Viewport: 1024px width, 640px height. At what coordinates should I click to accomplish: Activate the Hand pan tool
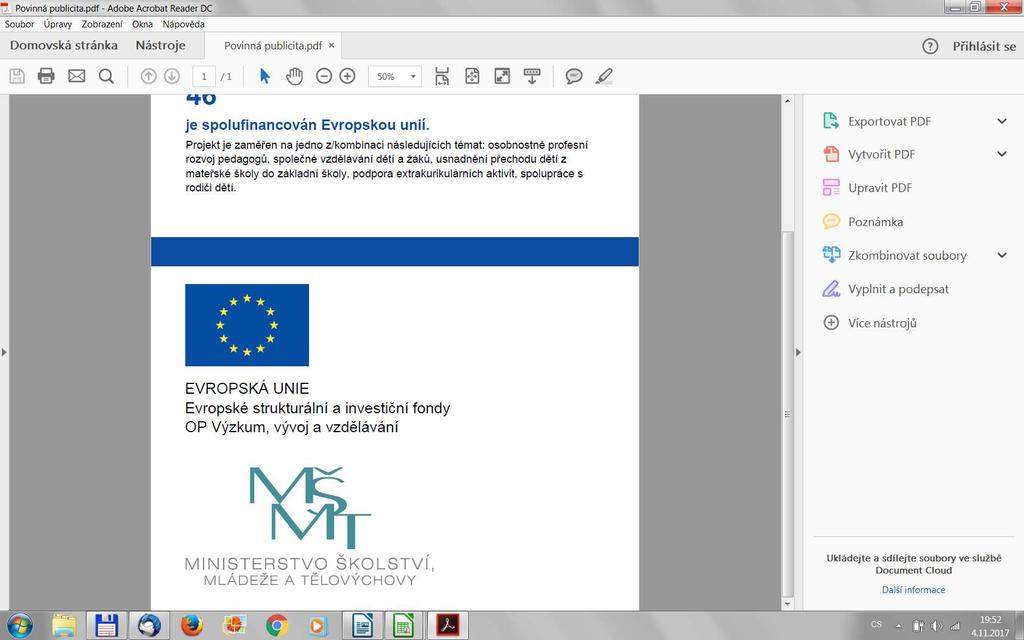295,76
